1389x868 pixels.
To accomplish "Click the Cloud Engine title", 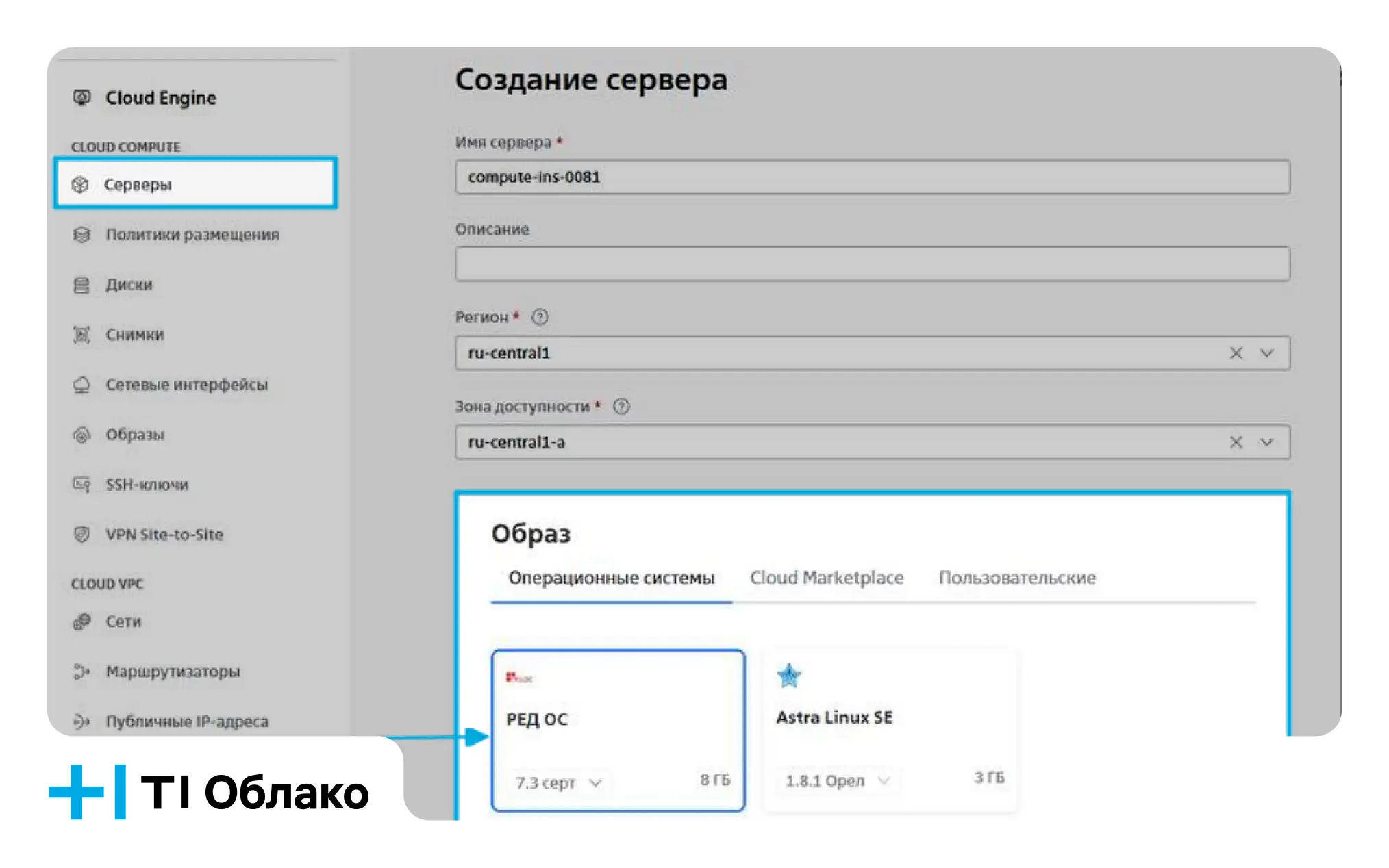I will coord(161,98).
